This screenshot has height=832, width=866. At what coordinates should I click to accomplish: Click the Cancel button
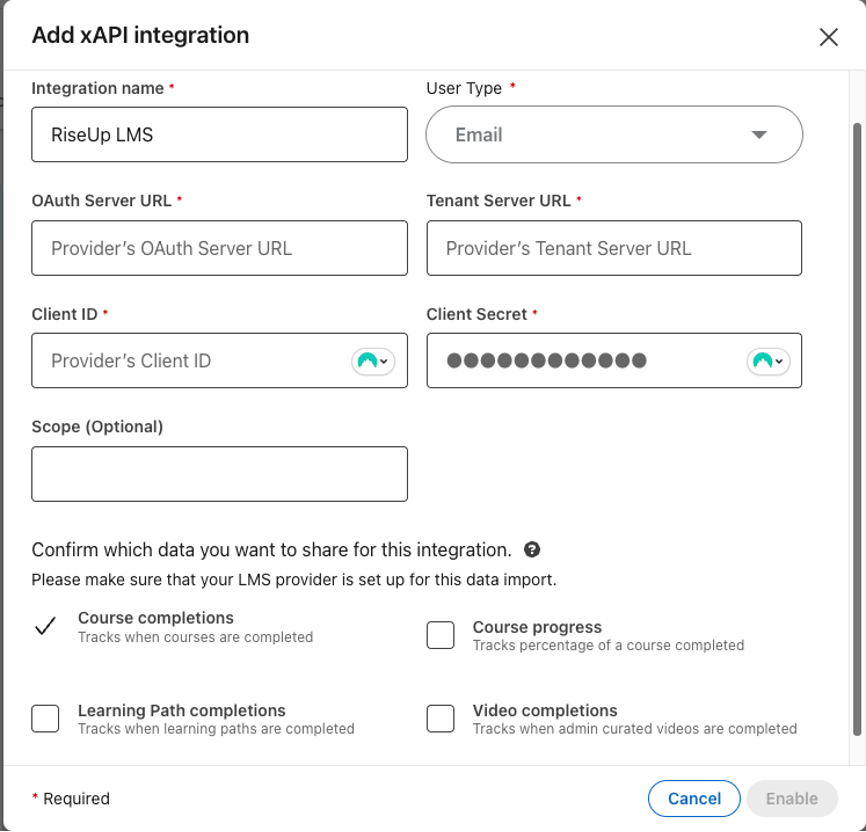694,798
